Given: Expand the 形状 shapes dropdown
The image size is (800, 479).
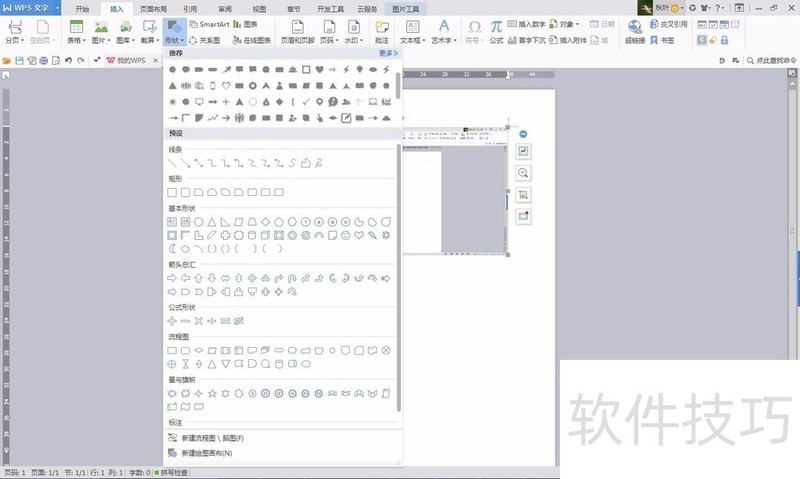Looking at the screenshot, I should (174, 32).
